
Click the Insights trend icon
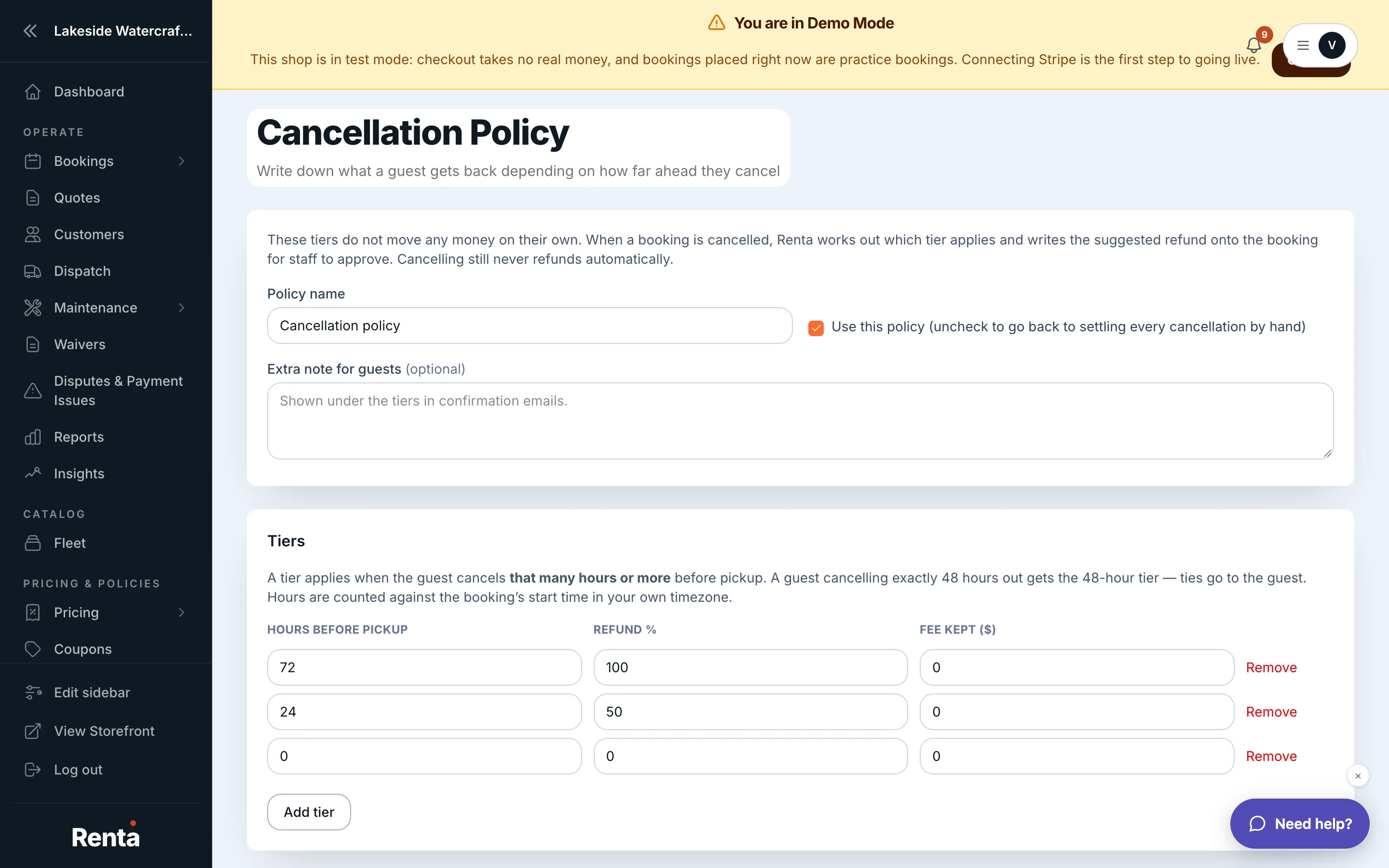coord(33,474)
